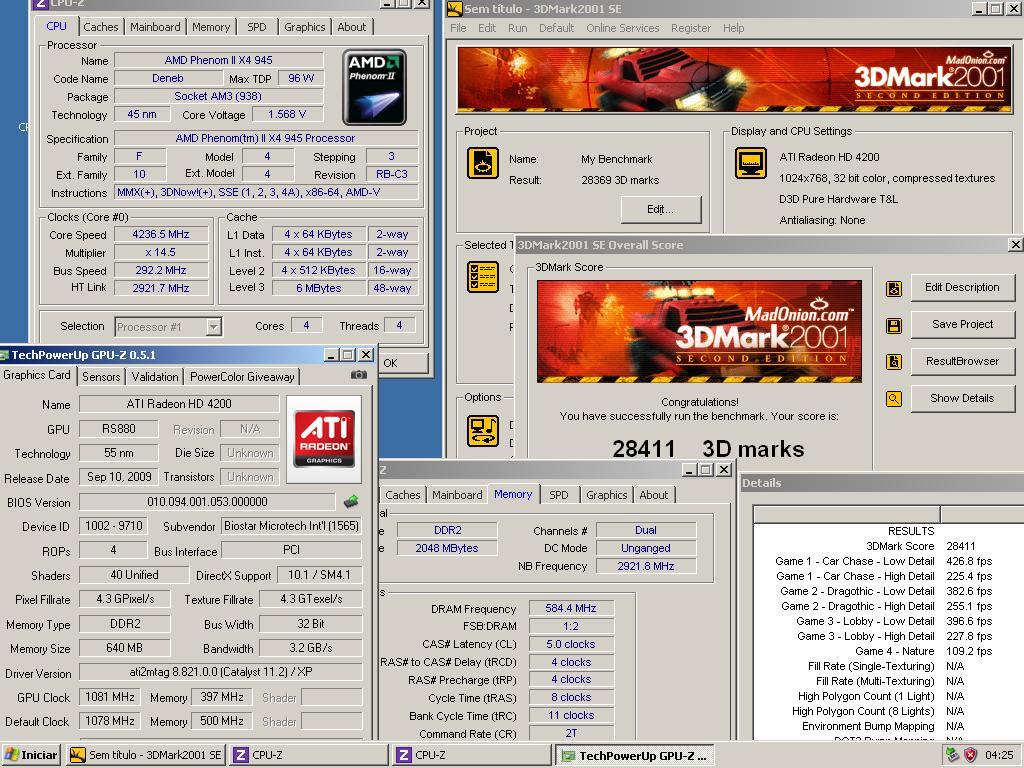Click the ATI Radeon logo in GPU-Z
1024x768 pixels.
pyautogui.click(x=324, y=438)
